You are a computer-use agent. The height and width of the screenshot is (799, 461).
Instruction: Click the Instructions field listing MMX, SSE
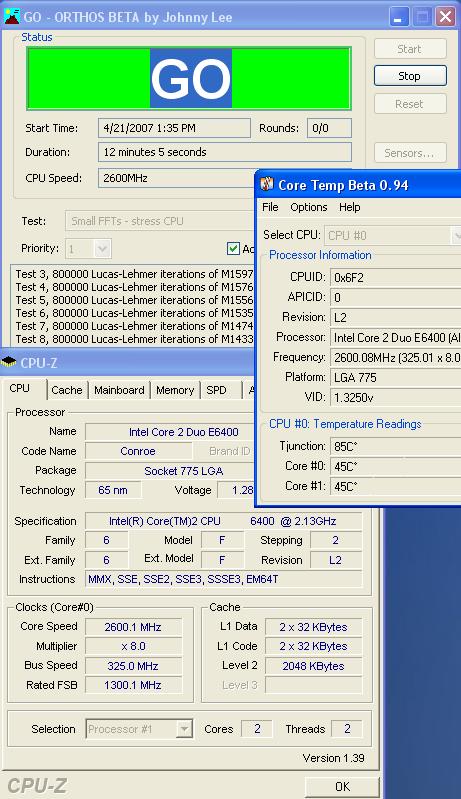tap(224, 579)
